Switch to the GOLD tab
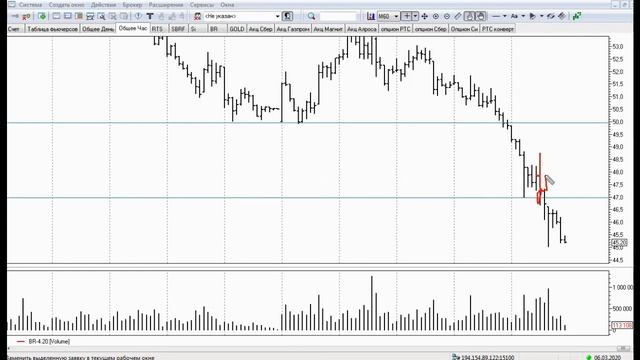This screenshot has width=640, height=360. point(237,29)
